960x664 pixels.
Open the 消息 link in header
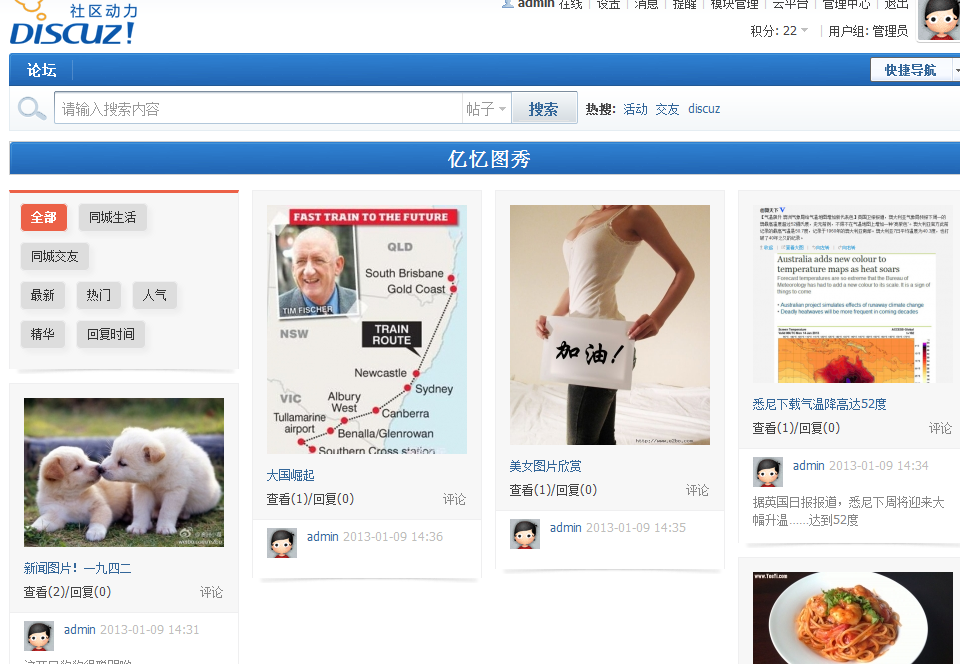pos(646,4)
